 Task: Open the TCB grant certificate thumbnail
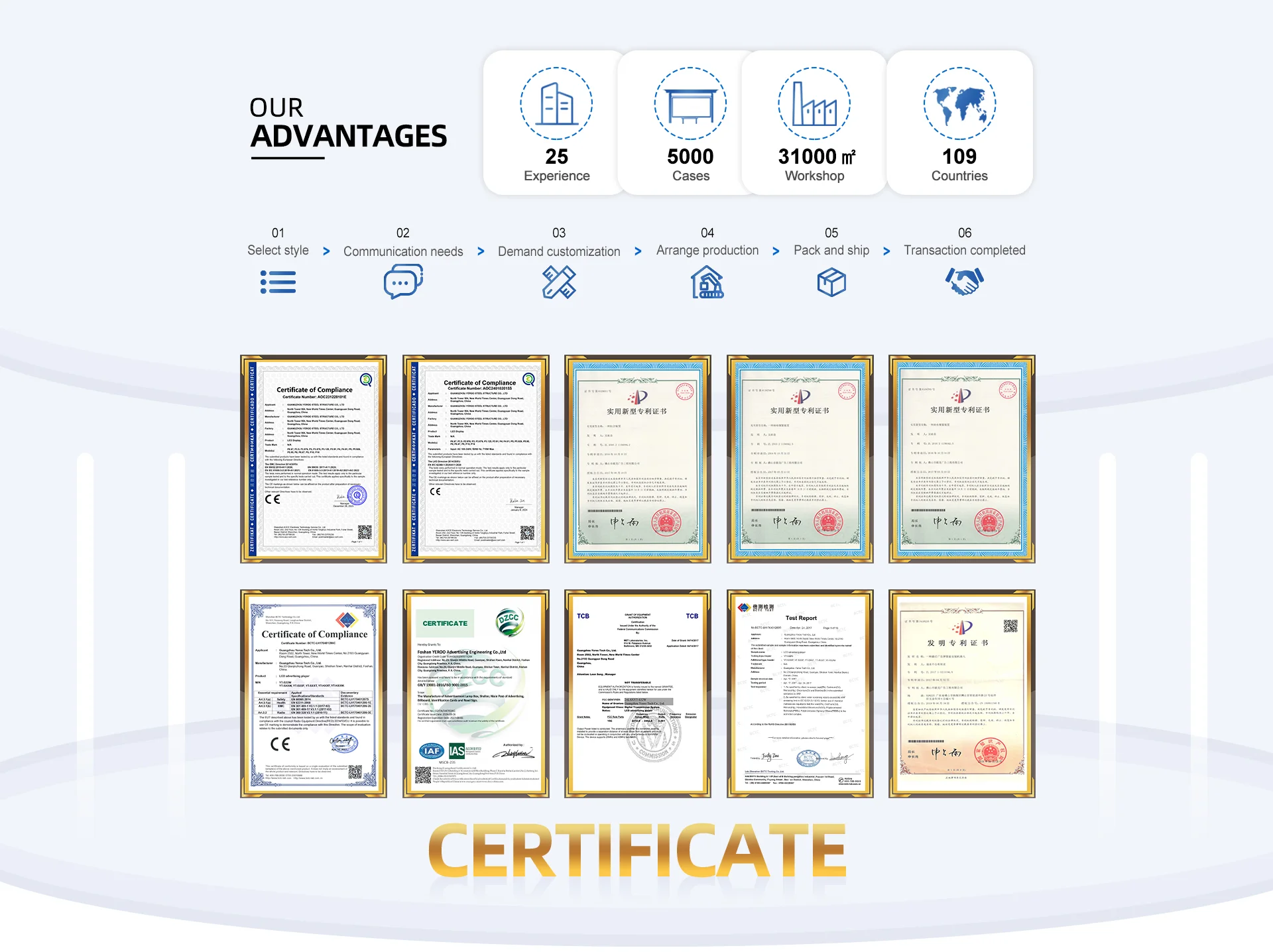(x=637, y=693)
